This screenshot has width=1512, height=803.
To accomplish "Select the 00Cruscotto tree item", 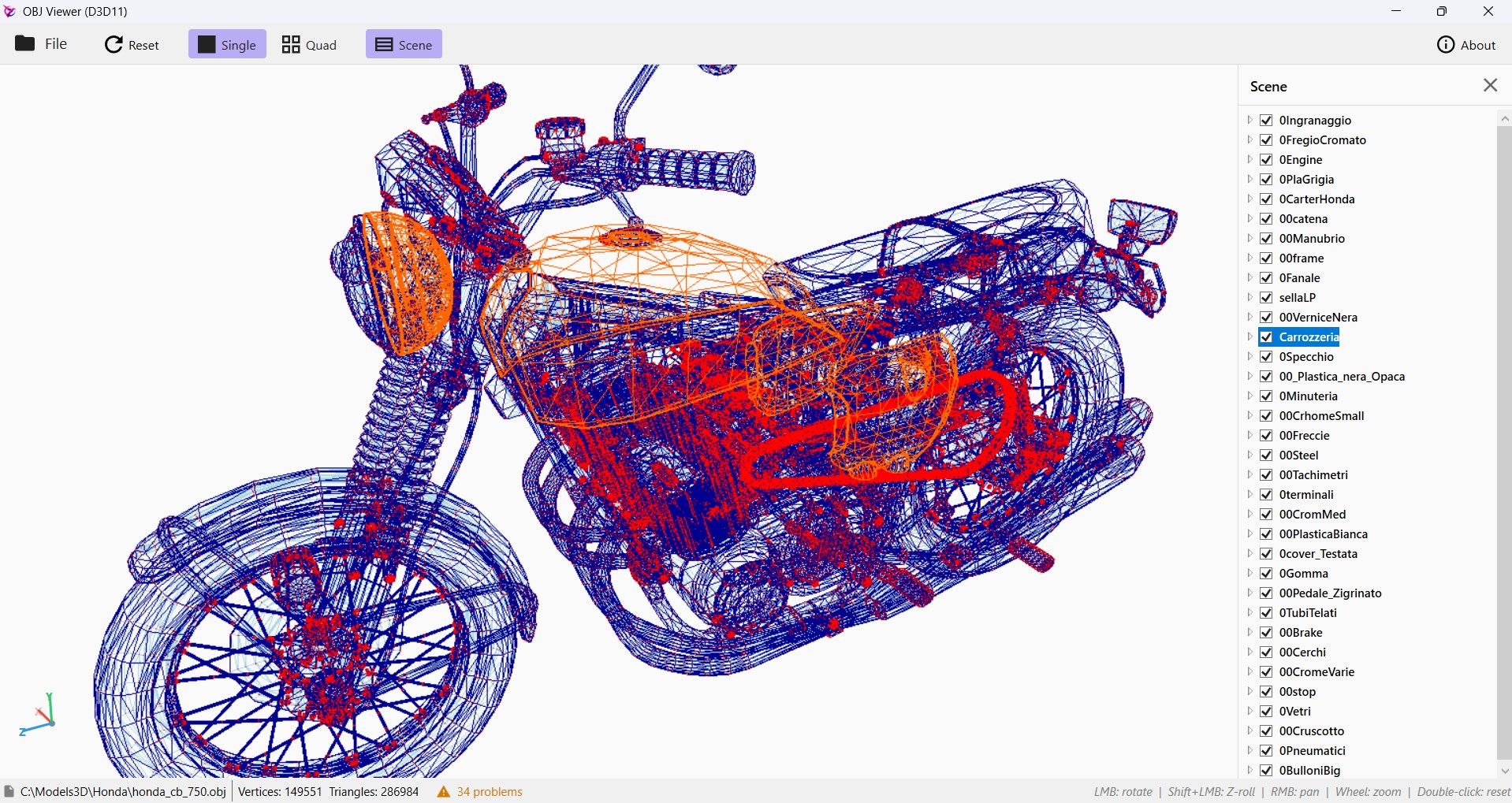I will pyautogui.click(x=1312, y=731).
